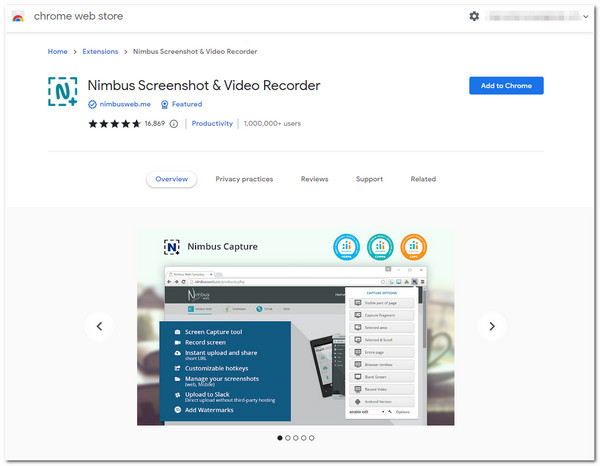The height and width of the screenshot is (466, 600).
Task: Click the Nimbus Screenshot & Video Recorder title
Action: tap(204, 85)
